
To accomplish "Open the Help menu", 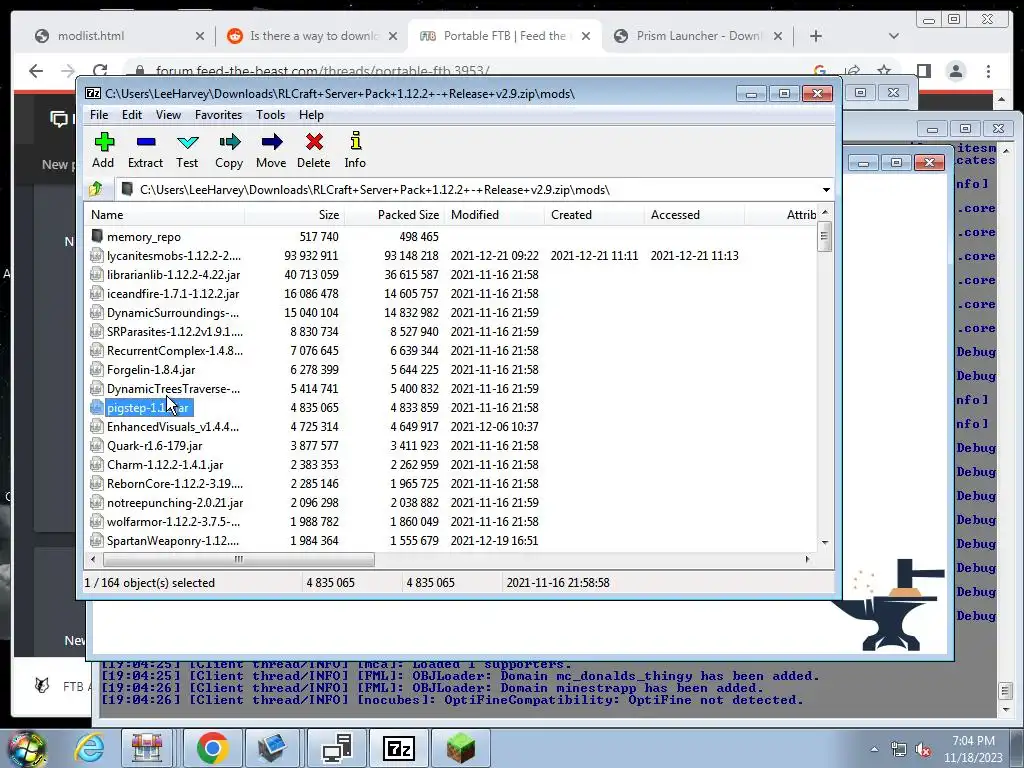I will coord(312,115).
